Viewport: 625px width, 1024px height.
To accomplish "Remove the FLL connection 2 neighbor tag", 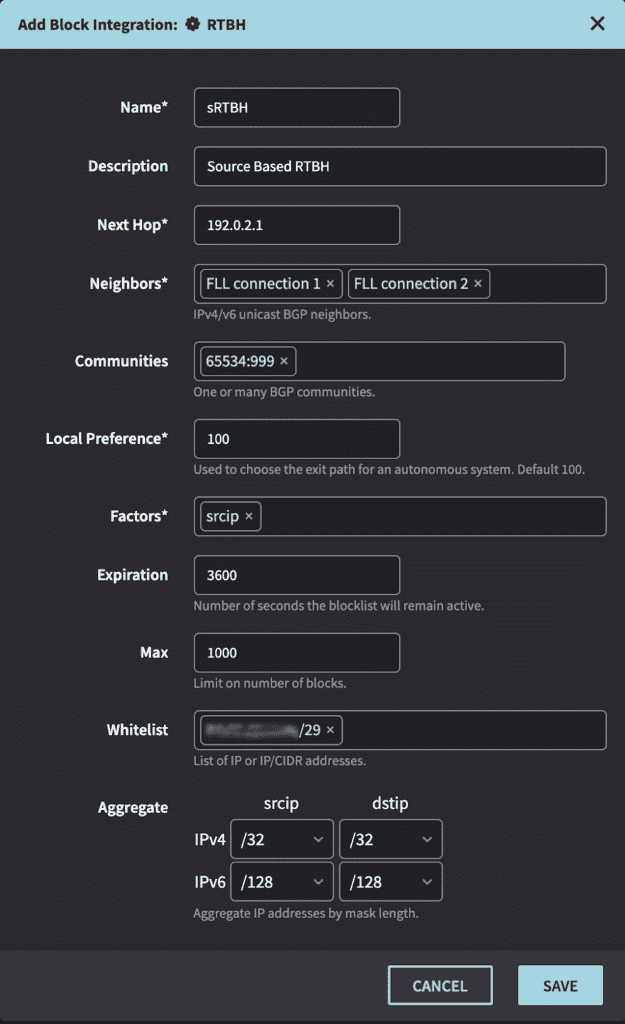I will click(x=478, y=283).
